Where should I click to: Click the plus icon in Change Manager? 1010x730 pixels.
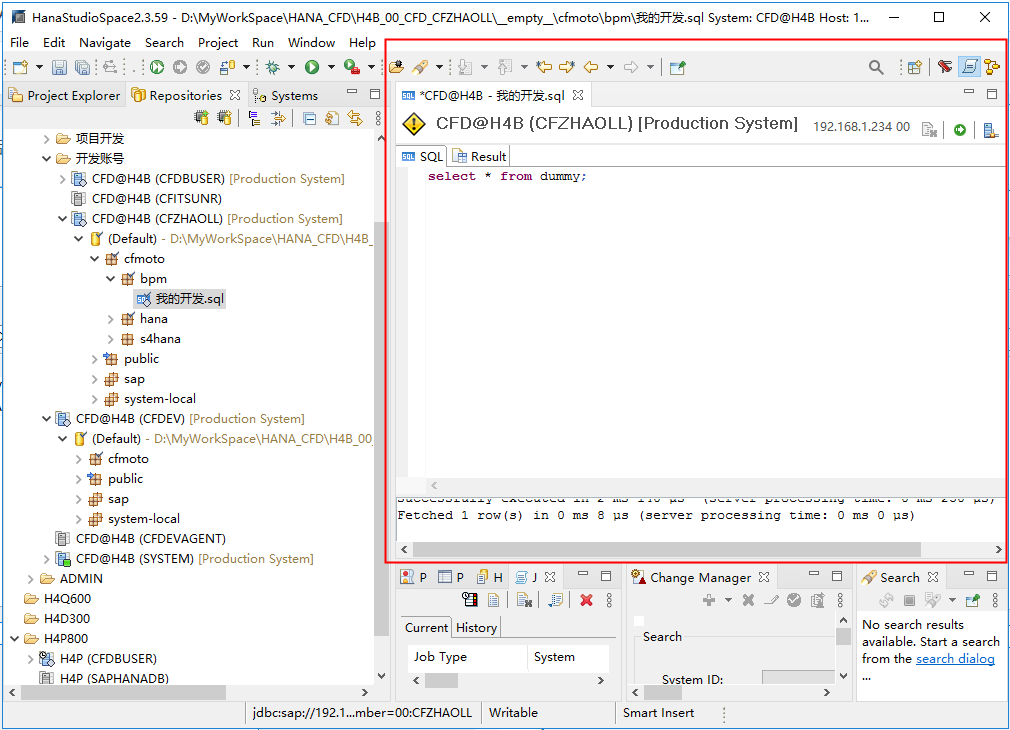[709, 600]
